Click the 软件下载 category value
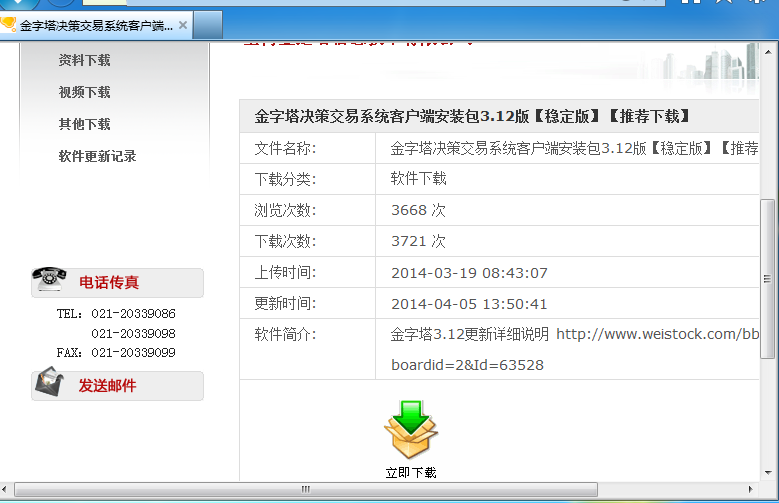 tap(418, 178)
